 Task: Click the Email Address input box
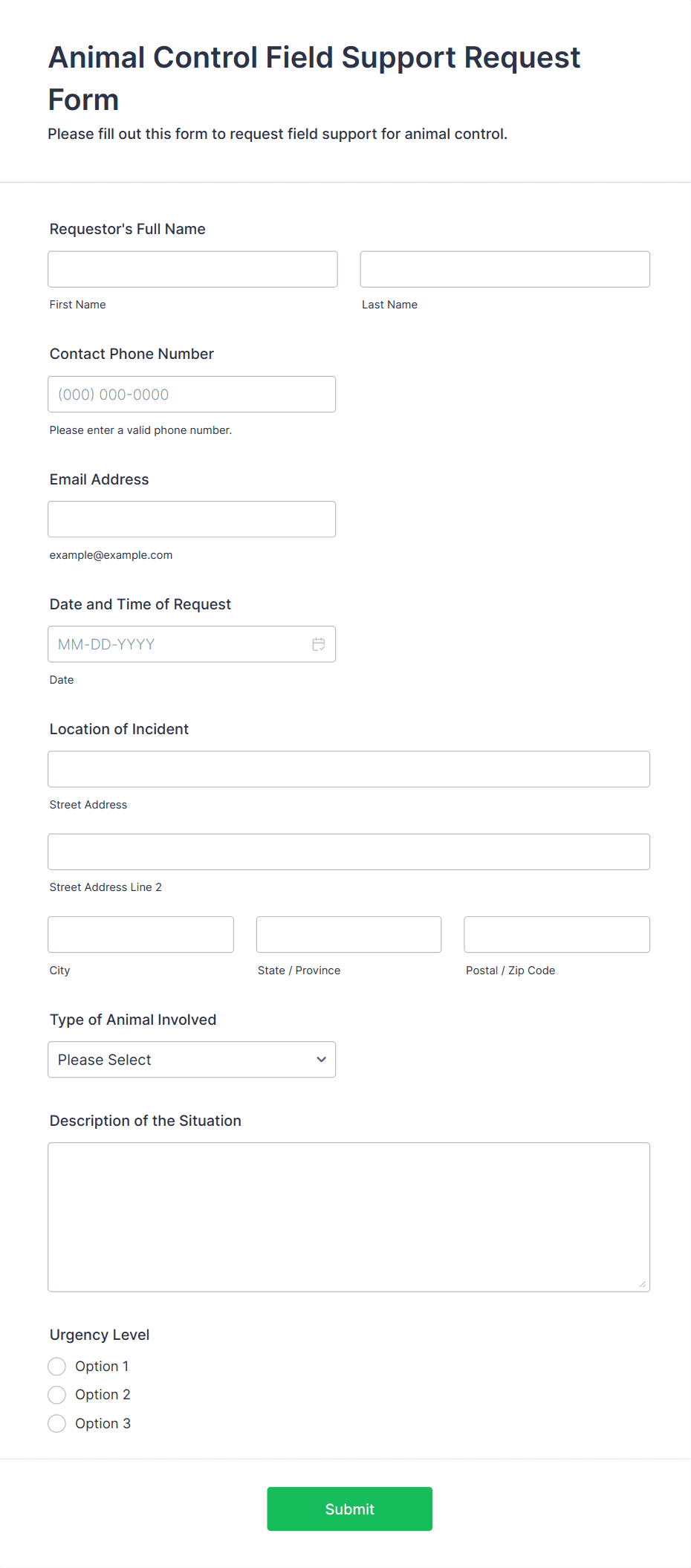pyautogui.click(x=191, y=519)
